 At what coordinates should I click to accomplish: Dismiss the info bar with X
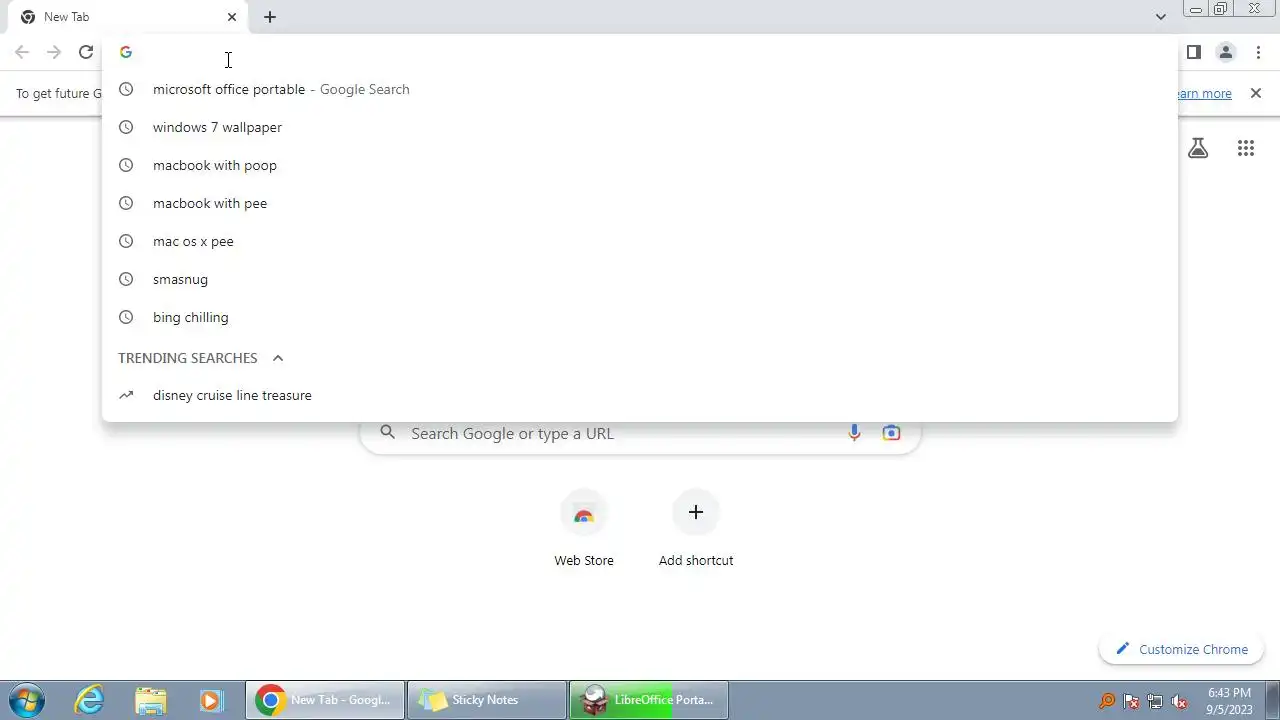[x=1256, y=93]
